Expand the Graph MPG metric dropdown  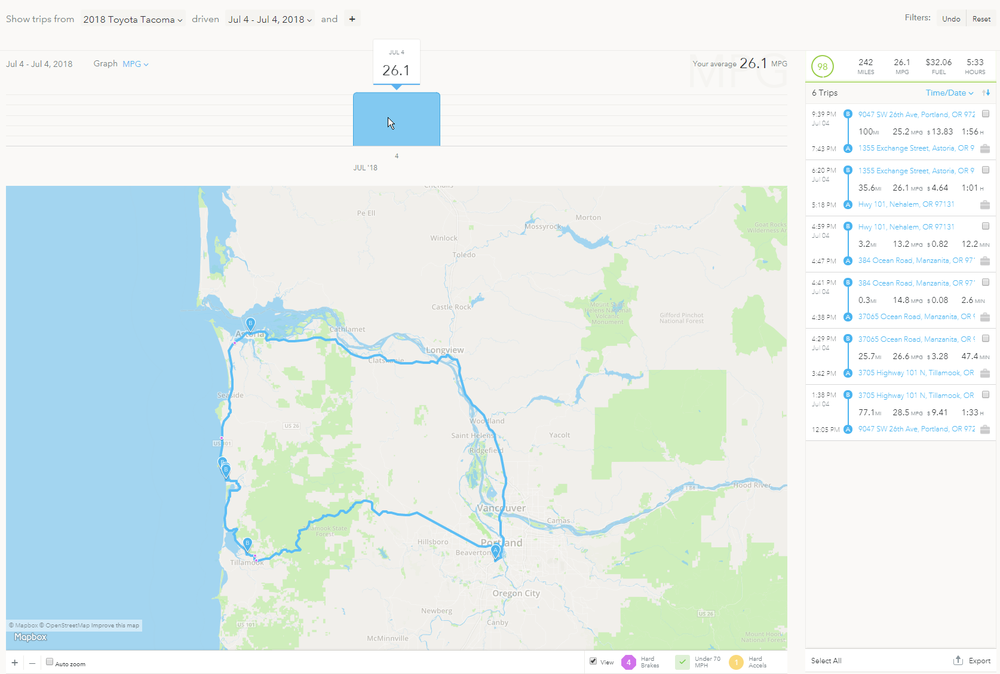[x=135, y=64]
